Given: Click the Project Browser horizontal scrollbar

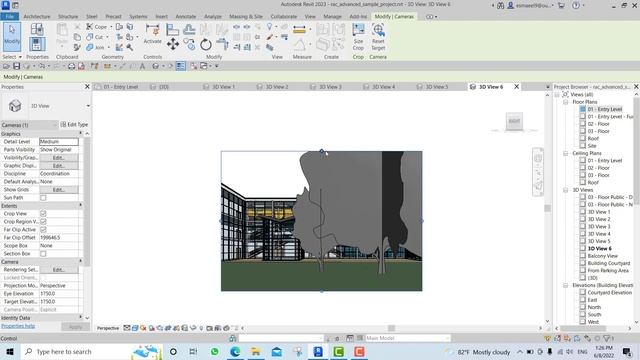Looking at the screenshot, I should (x=583, y=328).
